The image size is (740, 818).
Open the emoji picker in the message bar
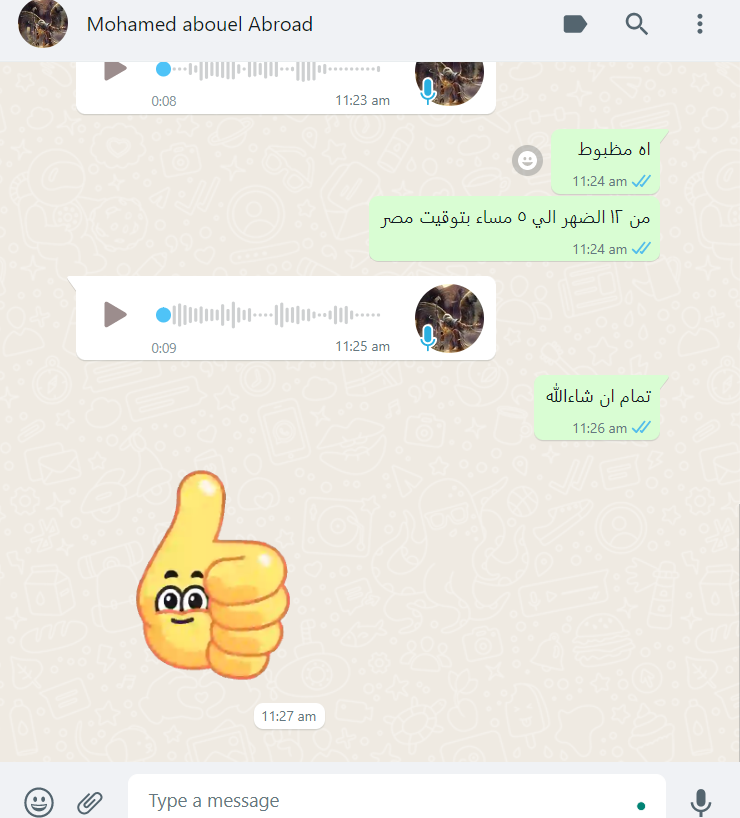[x=39, y=801]
